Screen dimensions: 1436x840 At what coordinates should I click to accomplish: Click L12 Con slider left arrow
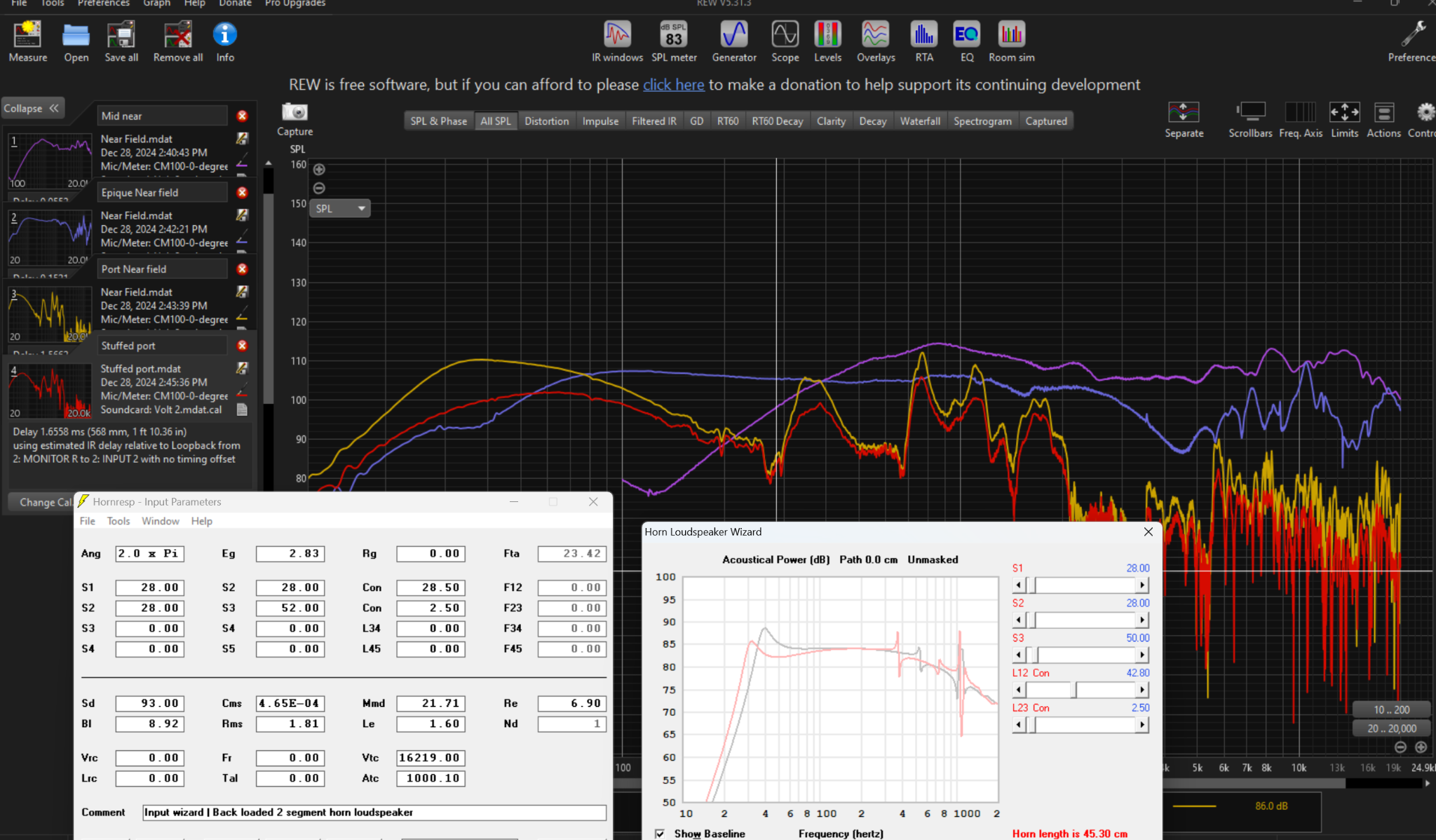tap(1018, 690)
